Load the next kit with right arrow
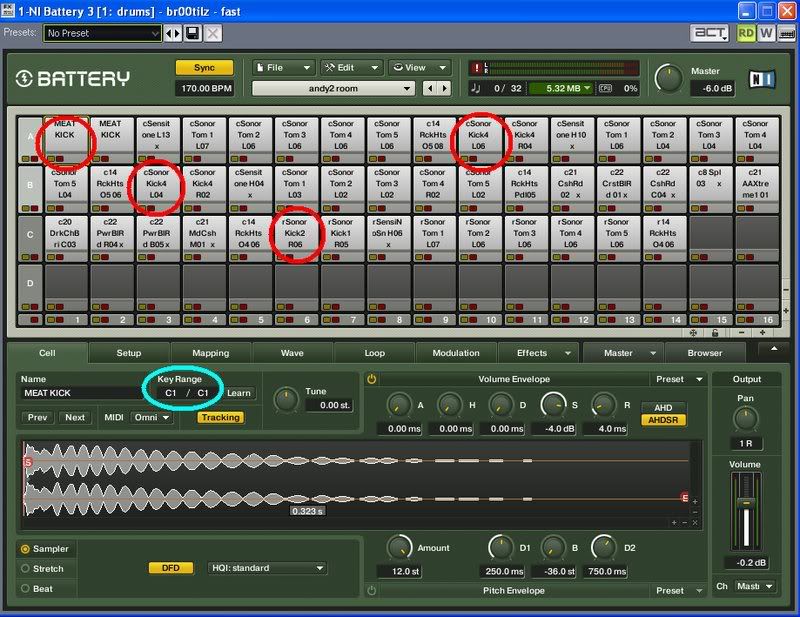Screen dimensions: 800x617 tap(444, 88)
